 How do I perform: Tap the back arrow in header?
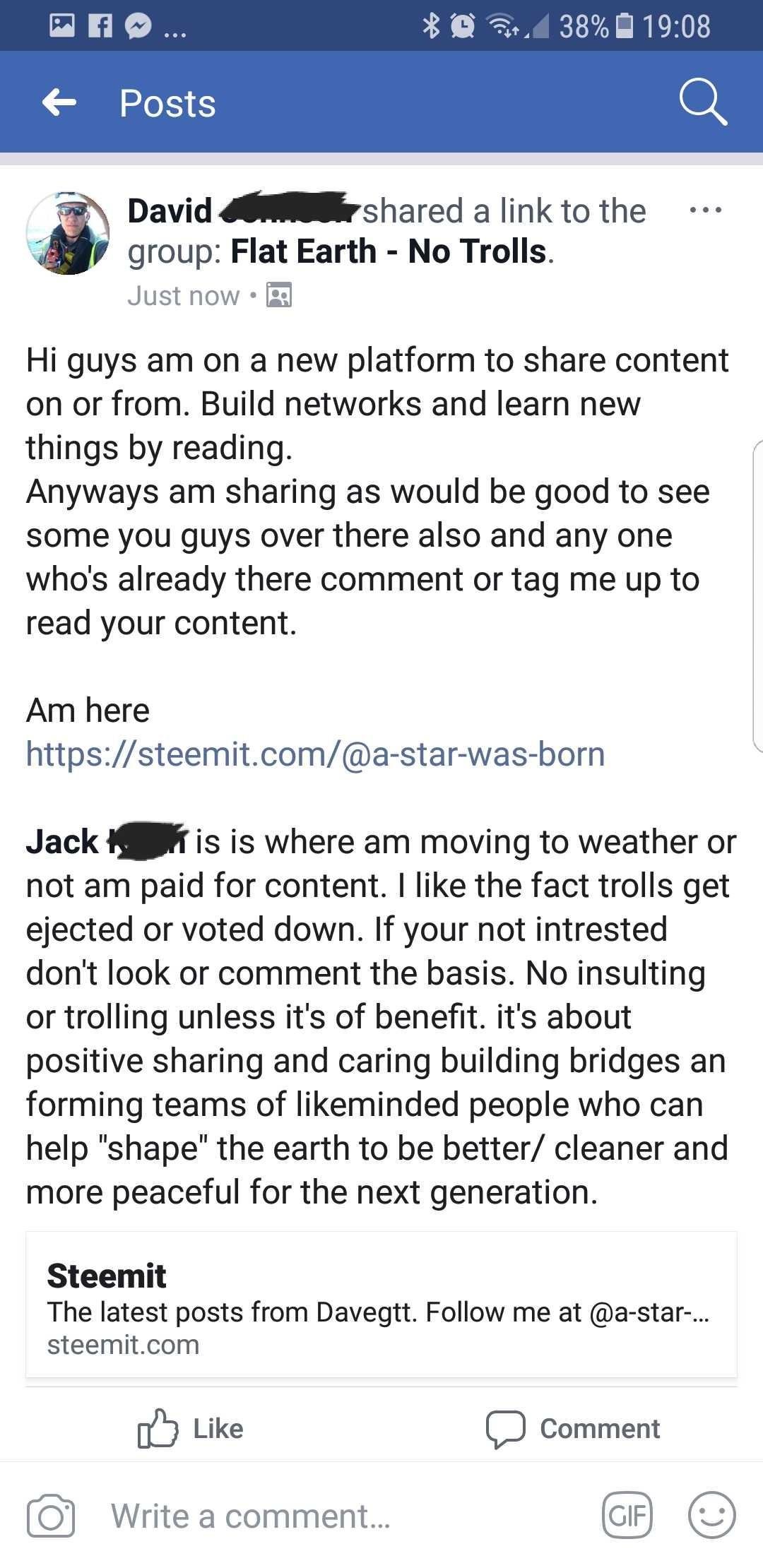coord(59,103)
